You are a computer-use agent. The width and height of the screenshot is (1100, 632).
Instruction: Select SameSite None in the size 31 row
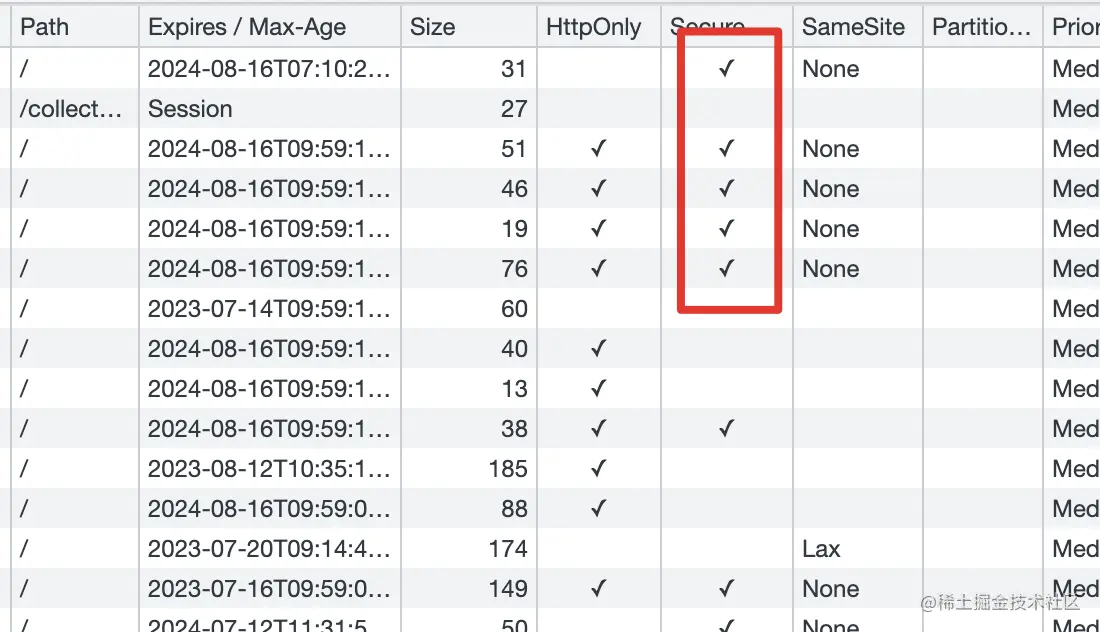(x=831, y=69)
